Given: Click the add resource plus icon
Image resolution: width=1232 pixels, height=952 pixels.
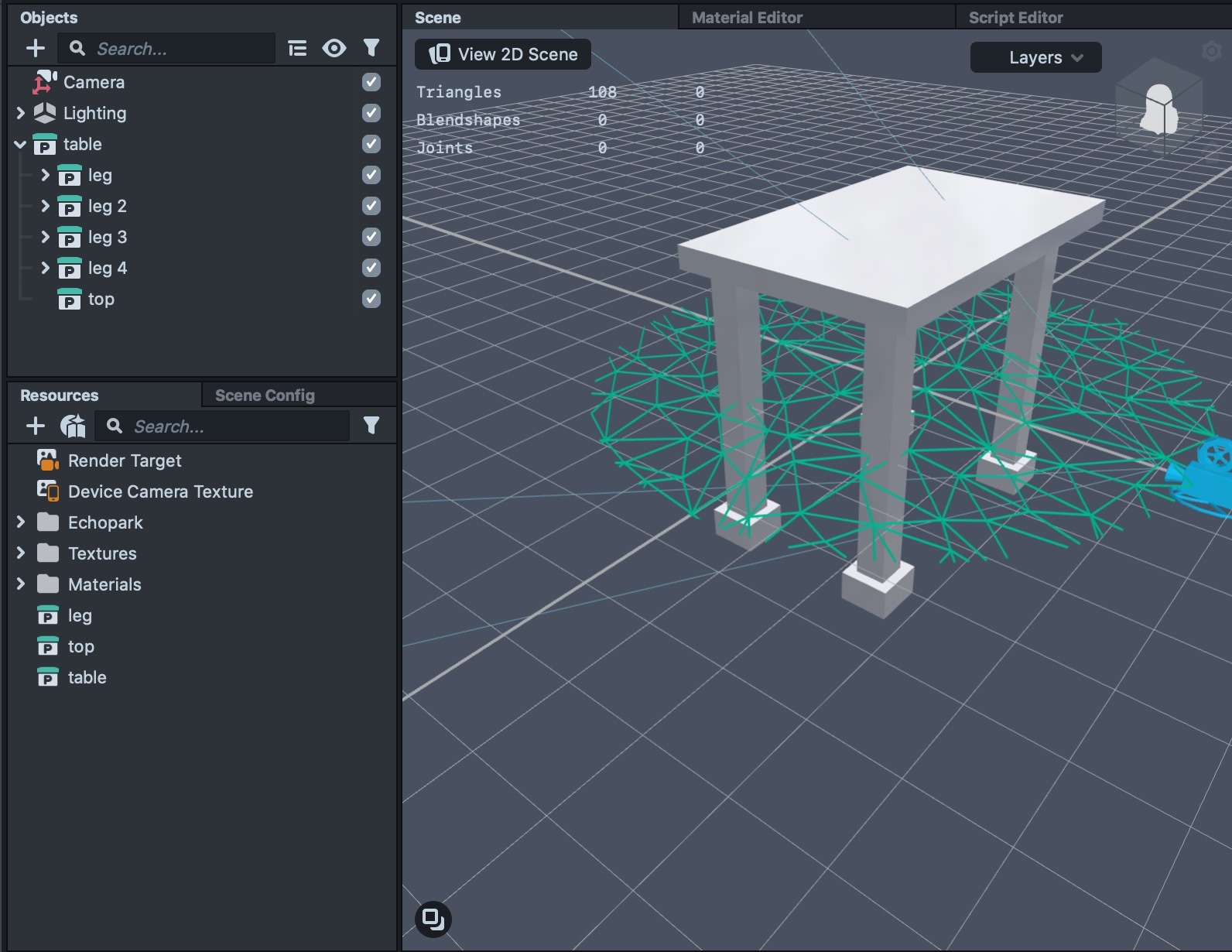Looking at the screenshot, I should pyautogui.click(x=36, y=426).
